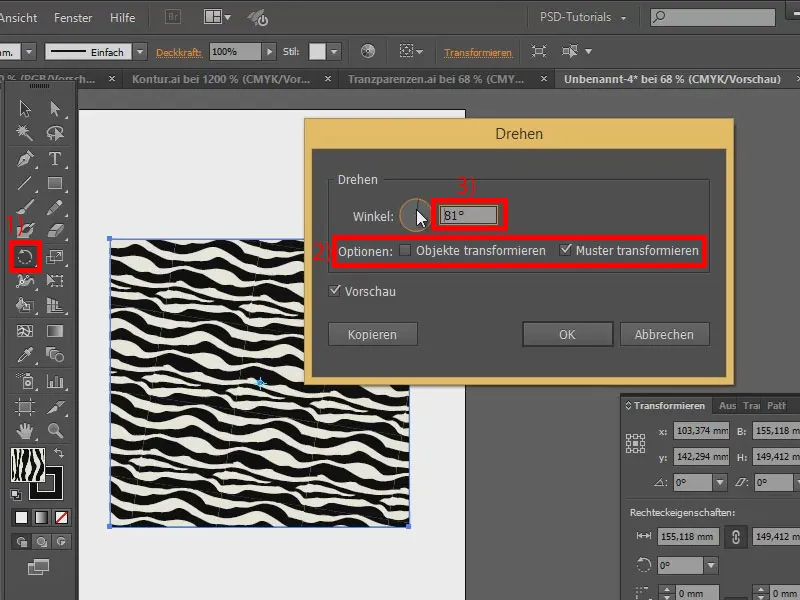Choose the Symbol Sprayer tool
The image size is (800, 600).
click(24, 381)
